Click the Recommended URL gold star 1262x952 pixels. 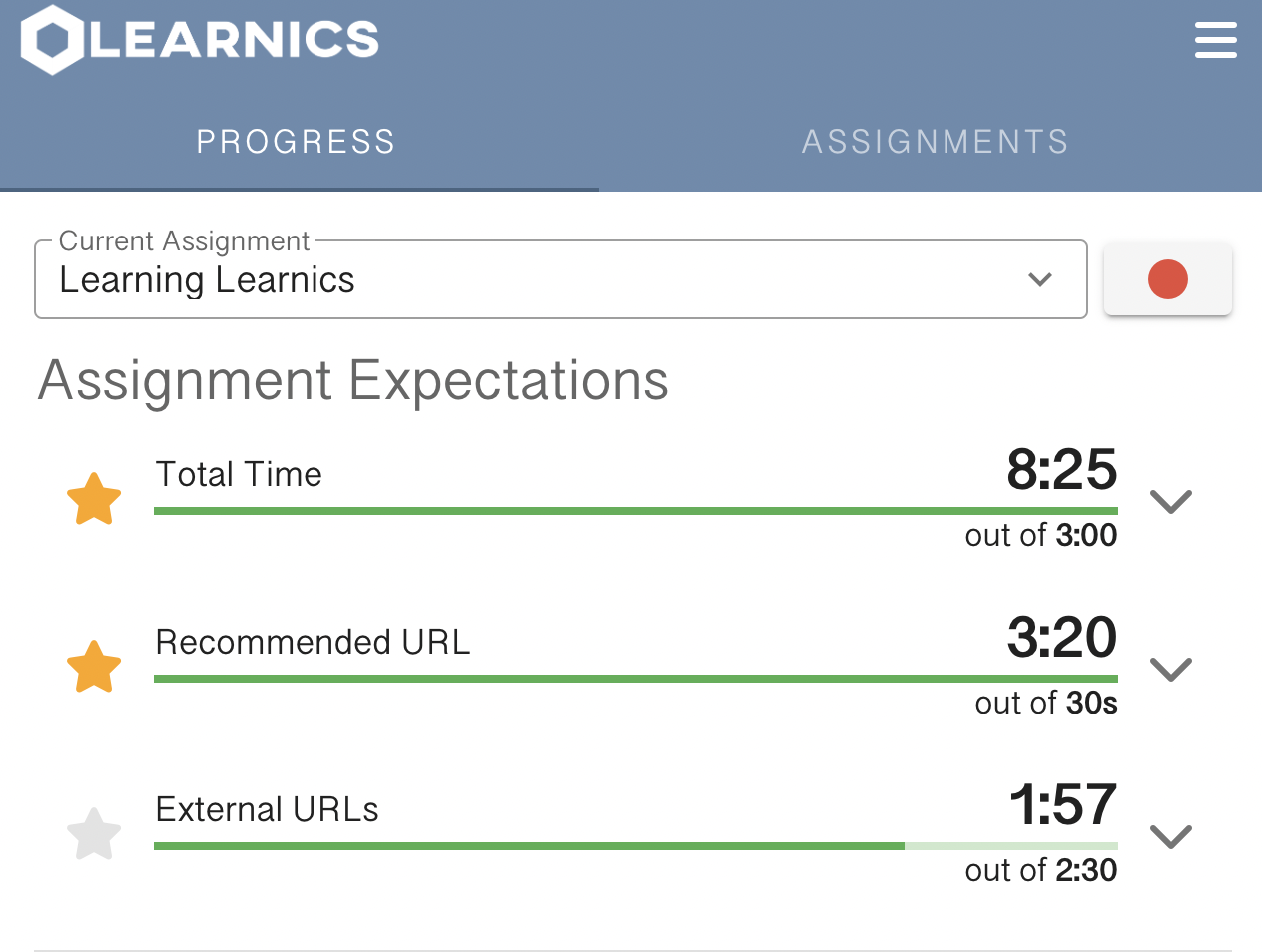[x=94, y=667]
